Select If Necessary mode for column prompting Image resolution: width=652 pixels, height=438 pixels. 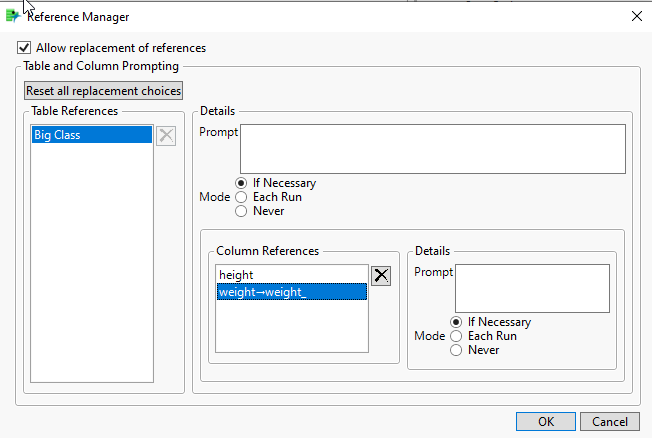point(457,322)
